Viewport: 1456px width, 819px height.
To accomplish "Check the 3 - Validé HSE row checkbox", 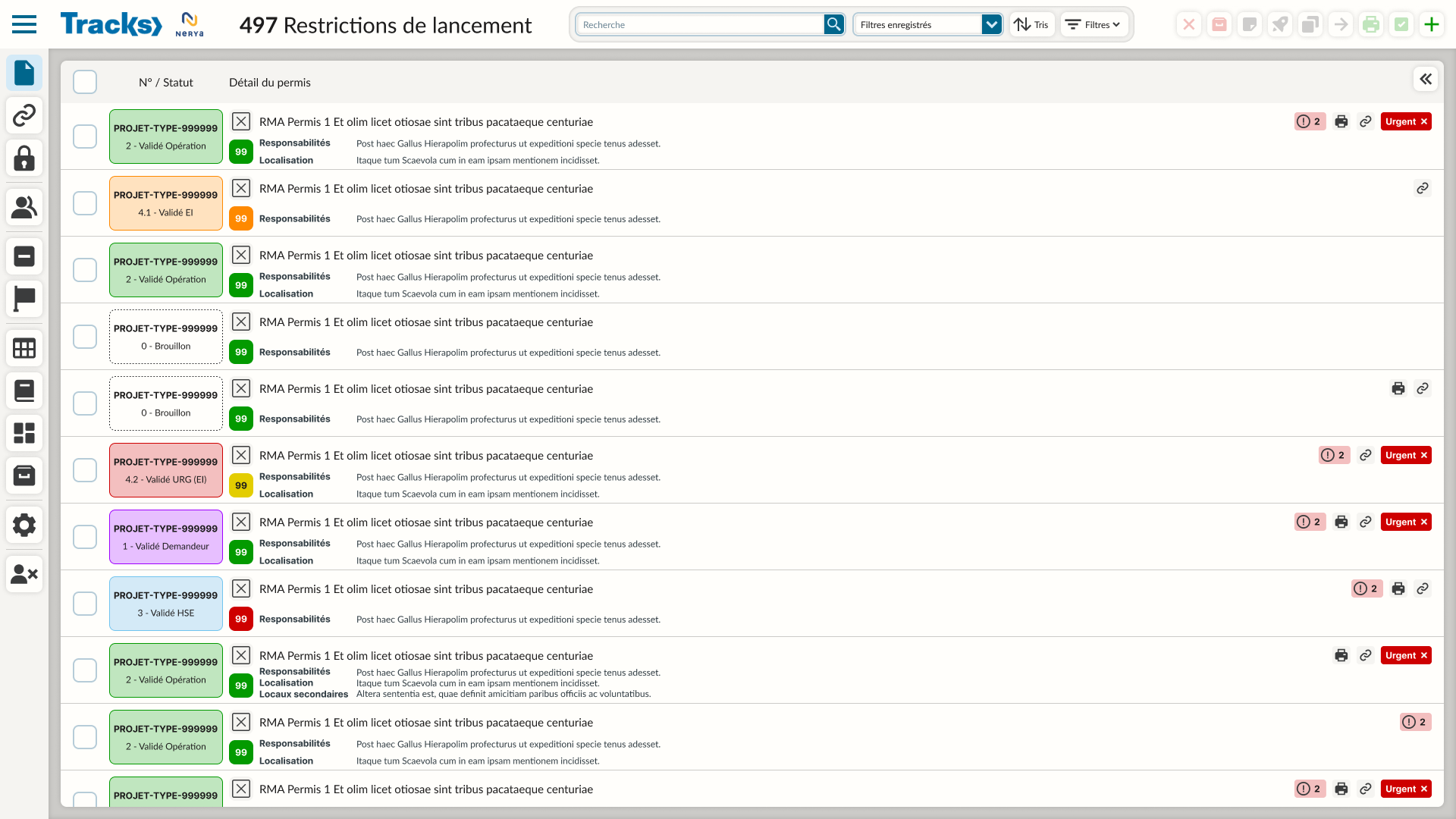I will (x=85, y=604).
